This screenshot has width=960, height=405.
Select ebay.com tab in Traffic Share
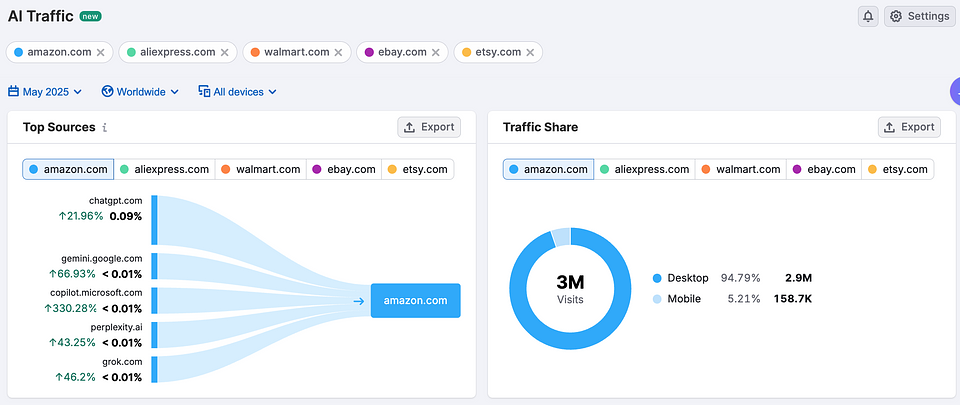pos(823,169)
